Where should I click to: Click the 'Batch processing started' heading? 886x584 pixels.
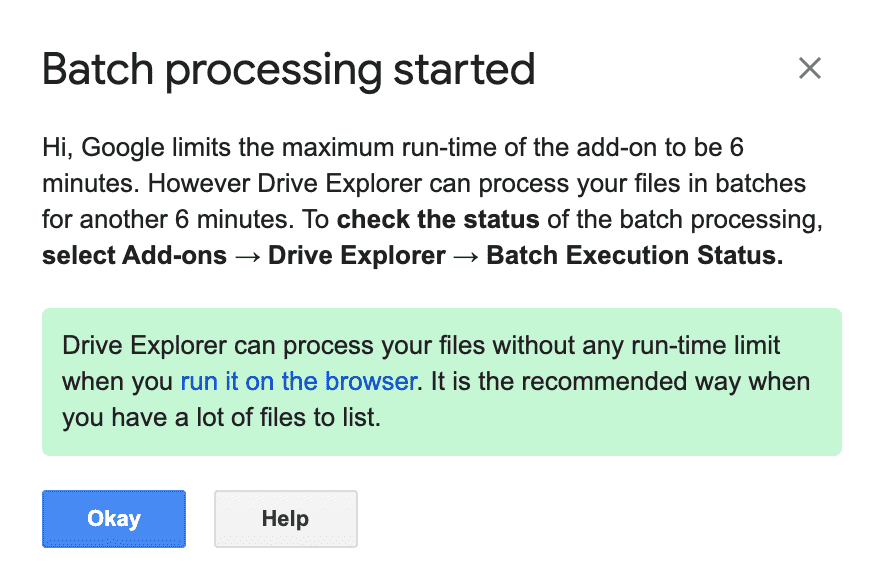(x=288, y=69)
